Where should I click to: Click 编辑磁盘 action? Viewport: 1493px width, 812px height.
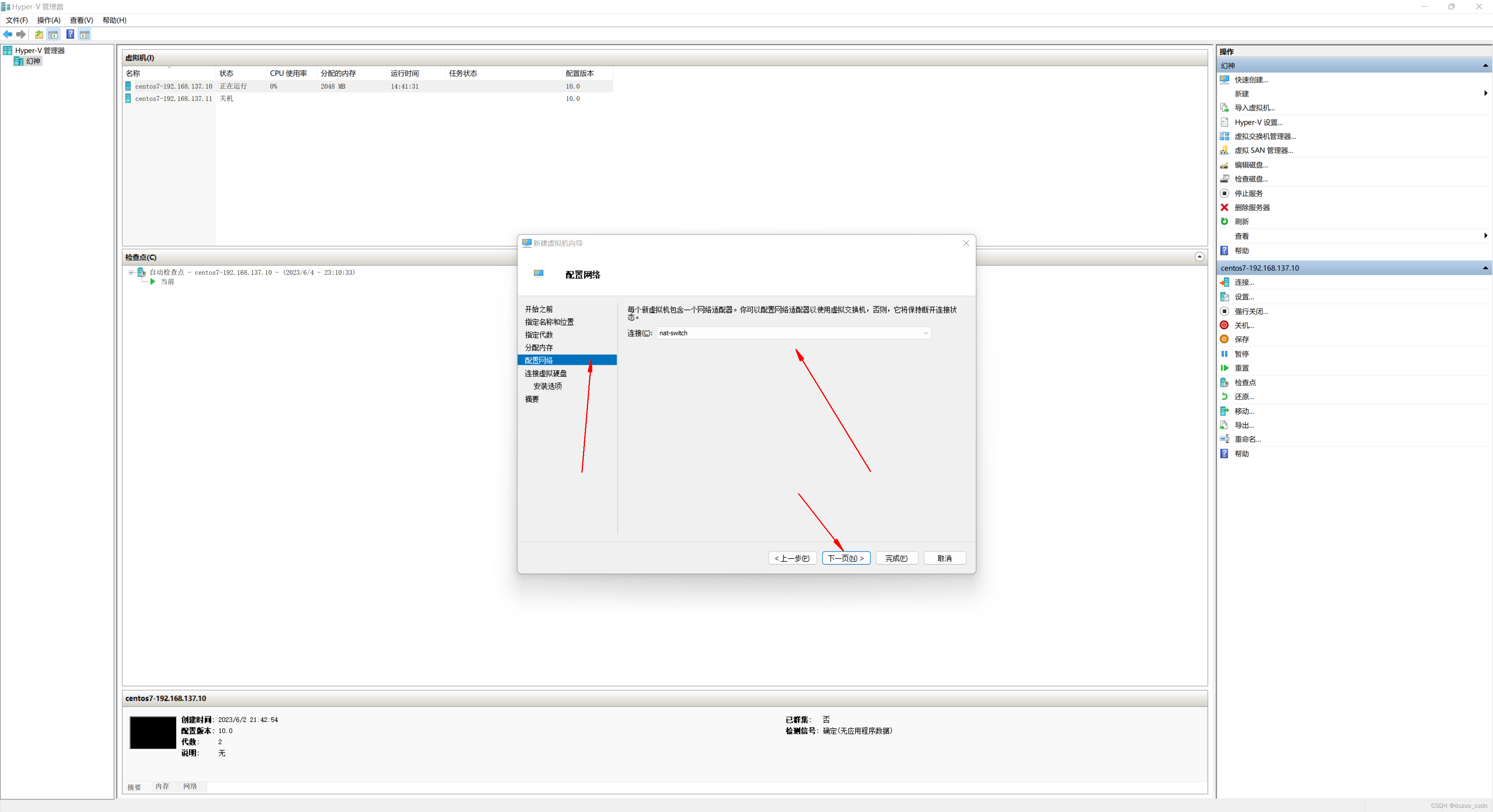1251,164
